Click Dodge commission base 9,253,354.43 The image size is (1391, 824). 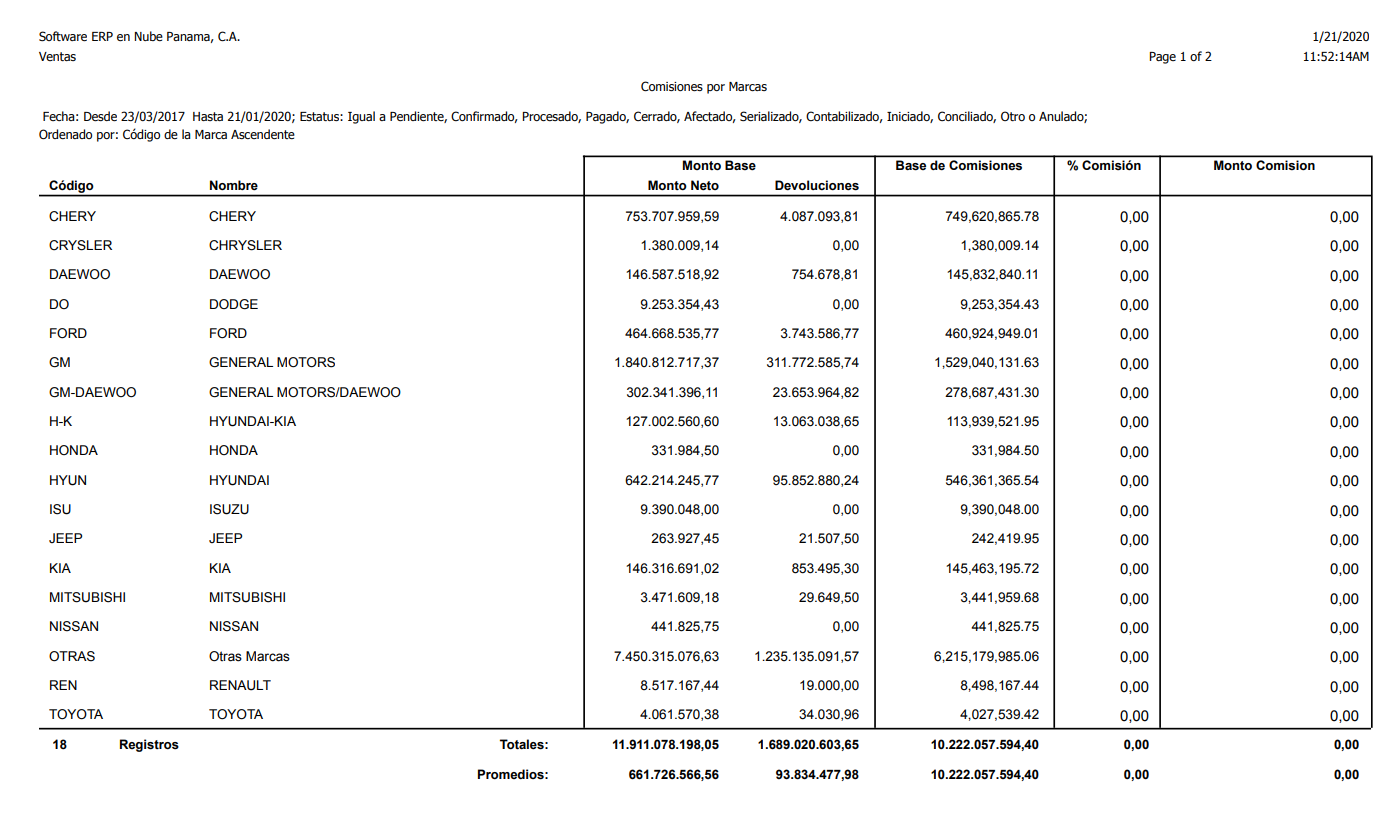(x=998, y=304)
